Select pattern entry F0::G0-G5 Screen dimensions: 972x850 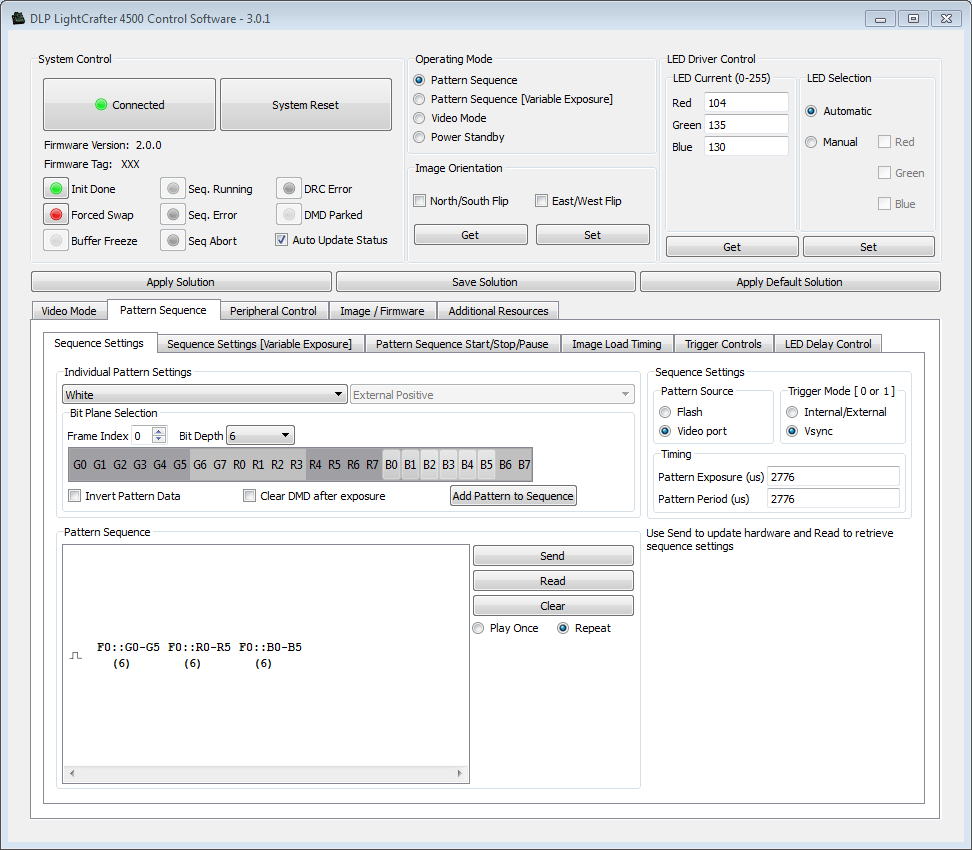click(x=128, y=655)
